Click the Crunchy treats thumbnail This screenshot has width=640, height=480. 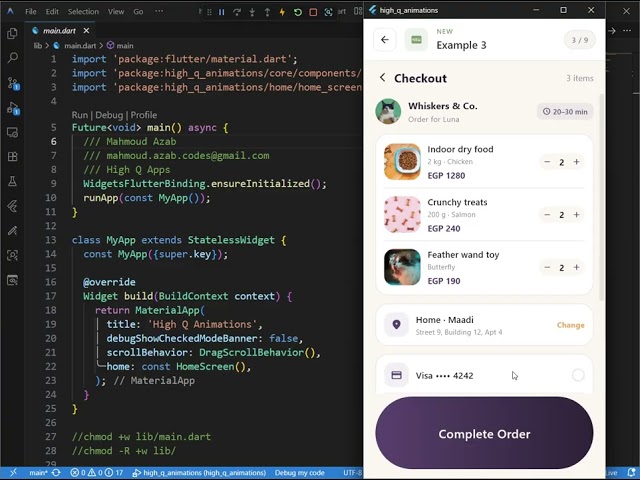pos(402,214)
